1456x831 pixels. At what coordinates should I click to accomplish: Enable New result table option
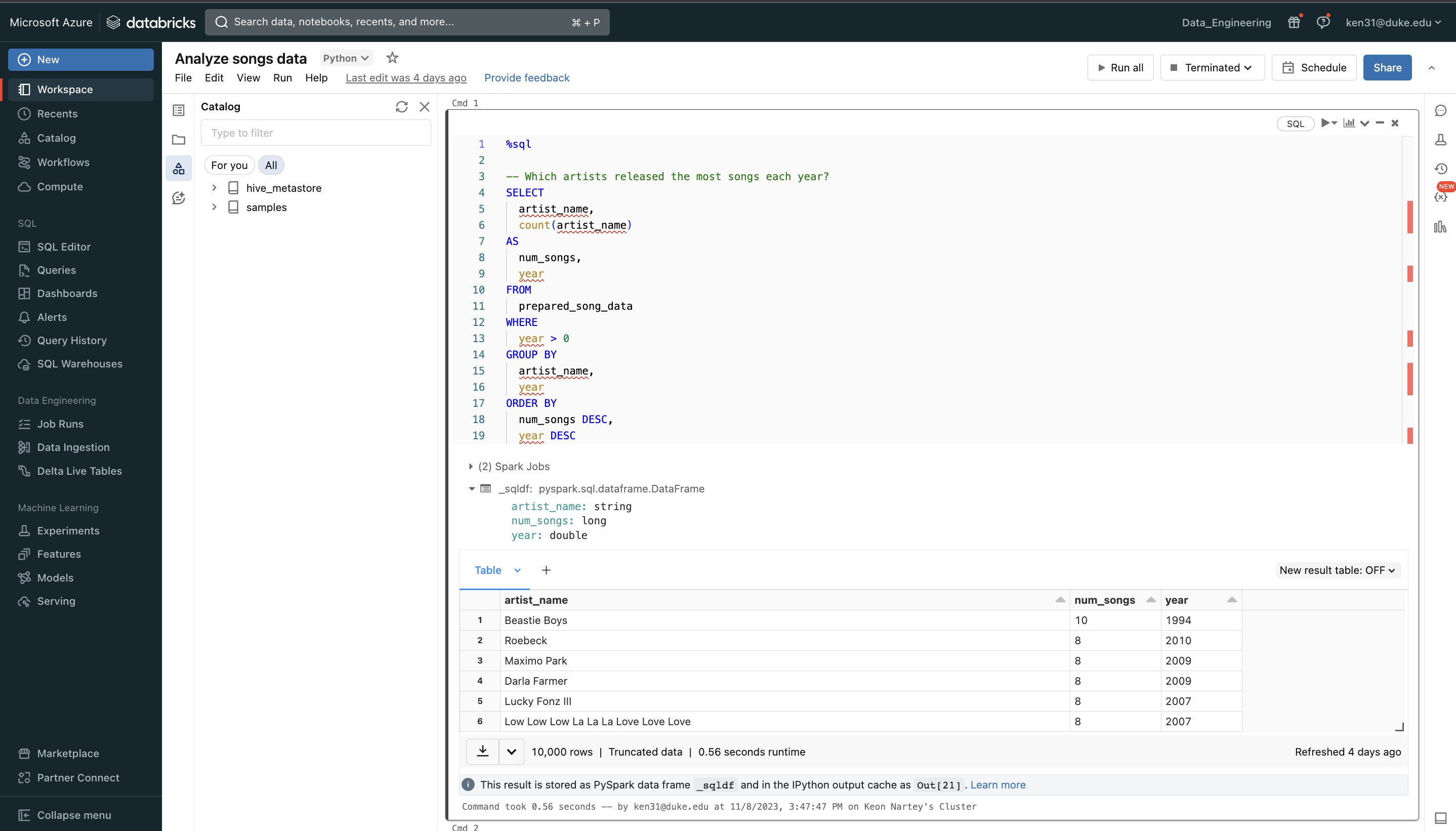pyautogui.click(x=1338, y=570)
